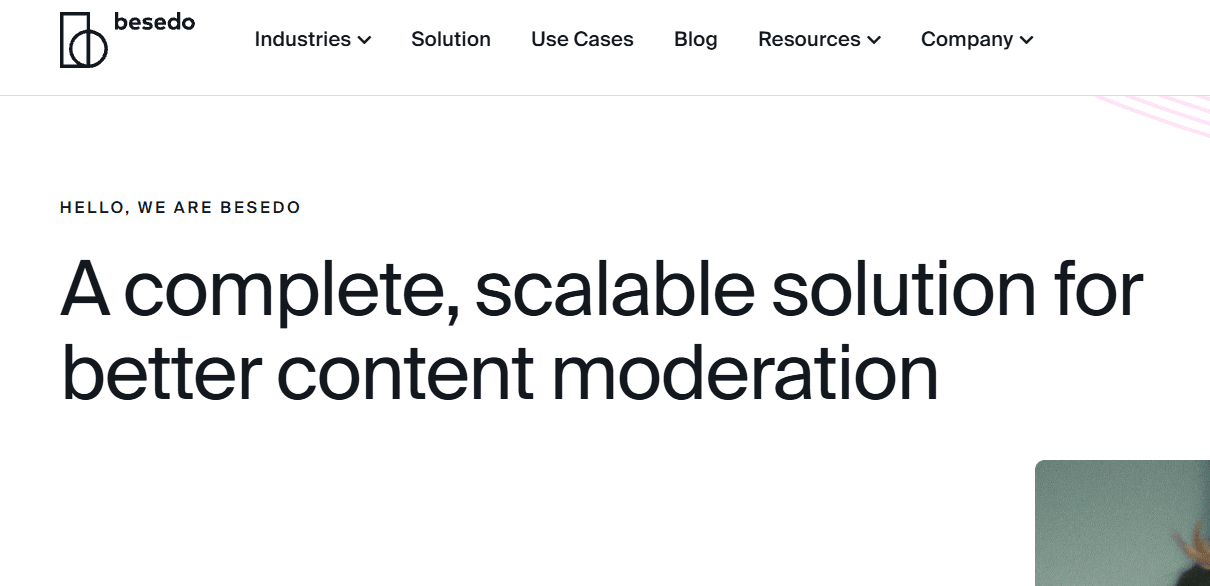1210x586 pixels.
Task: Select the Resources menu label
Action: tap(809, 39)
